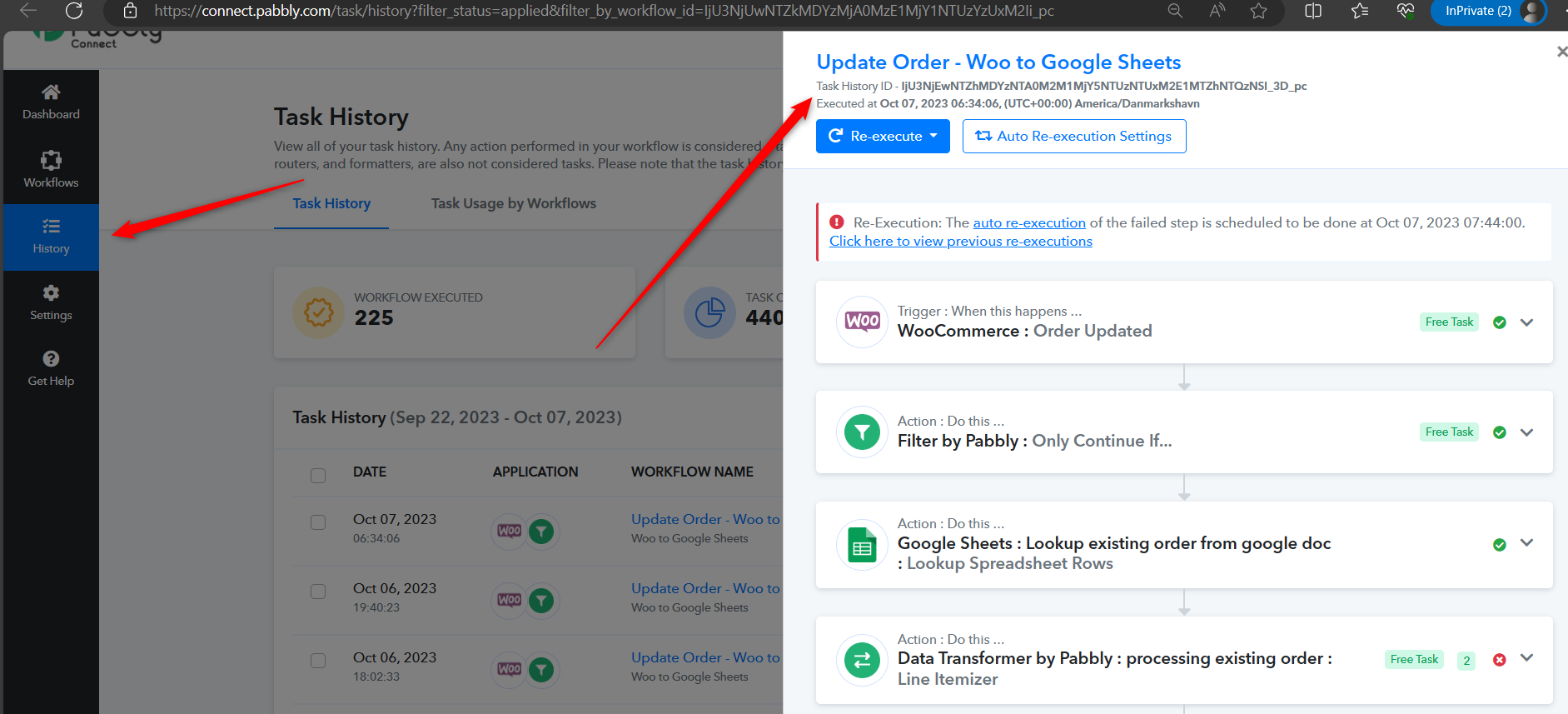Screen dimensions: 1568x714
Task: Click the Task History ID text
Action: 1062,86
